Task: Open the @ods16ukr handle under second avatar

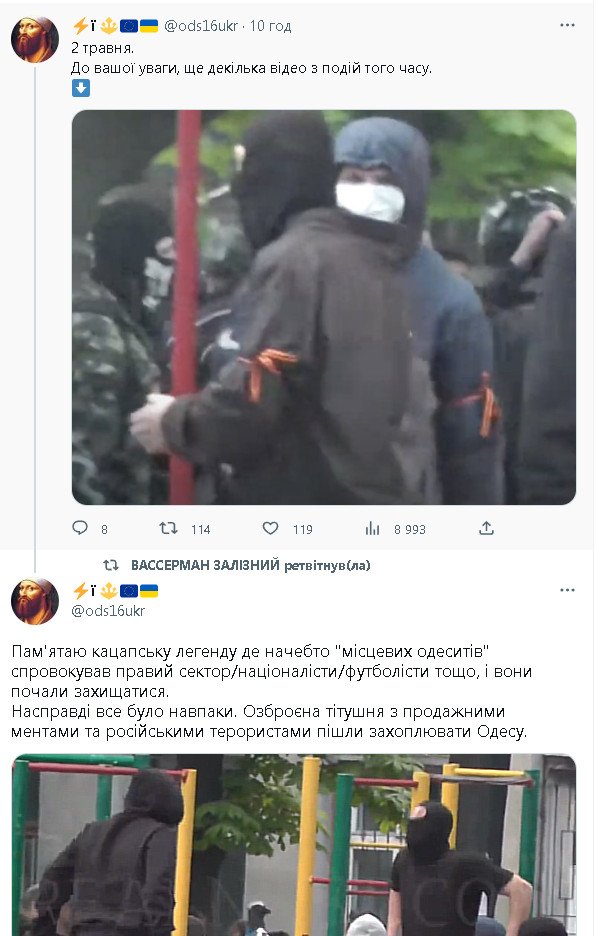Action: pos(108,611)
